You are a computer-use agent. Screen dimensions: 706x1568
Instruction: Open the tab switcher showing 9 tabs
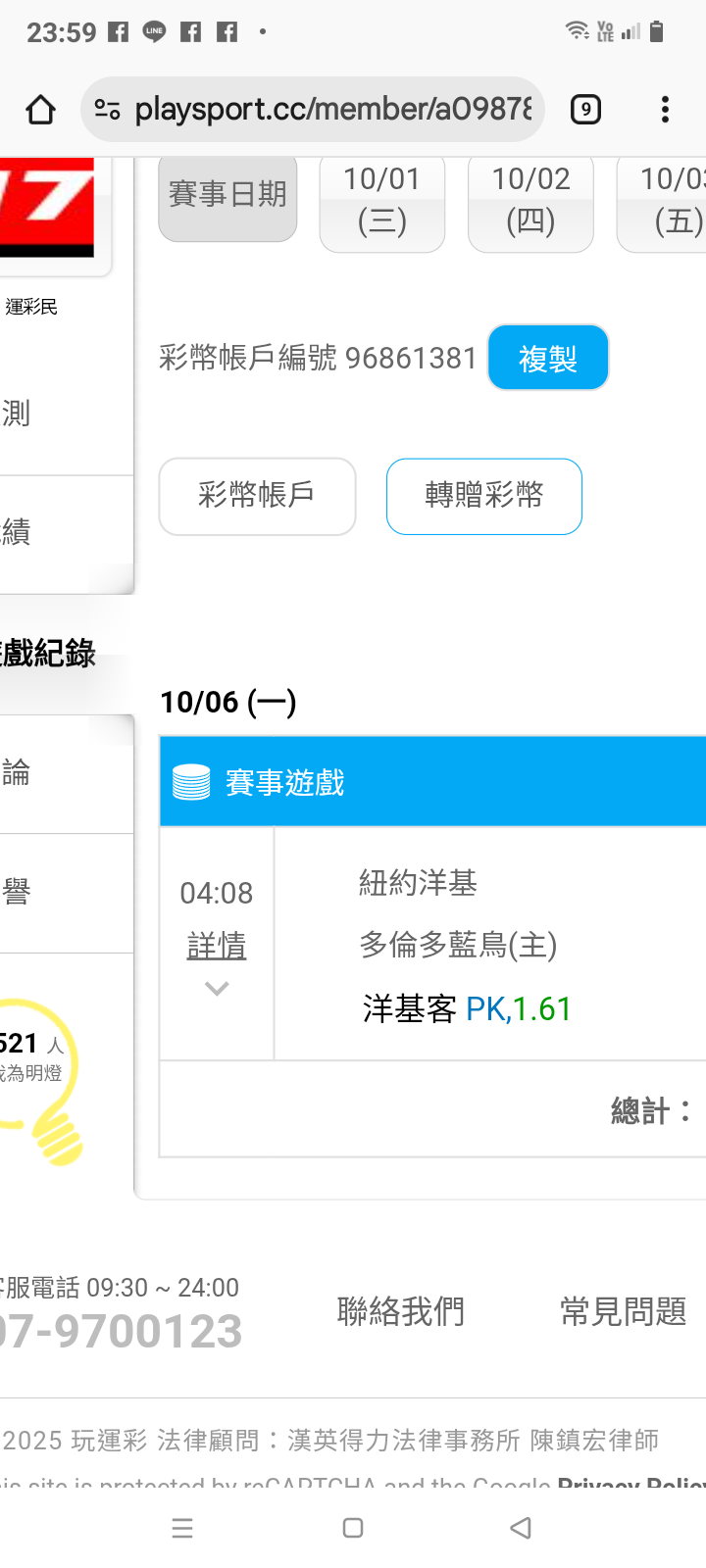point(585,110)
